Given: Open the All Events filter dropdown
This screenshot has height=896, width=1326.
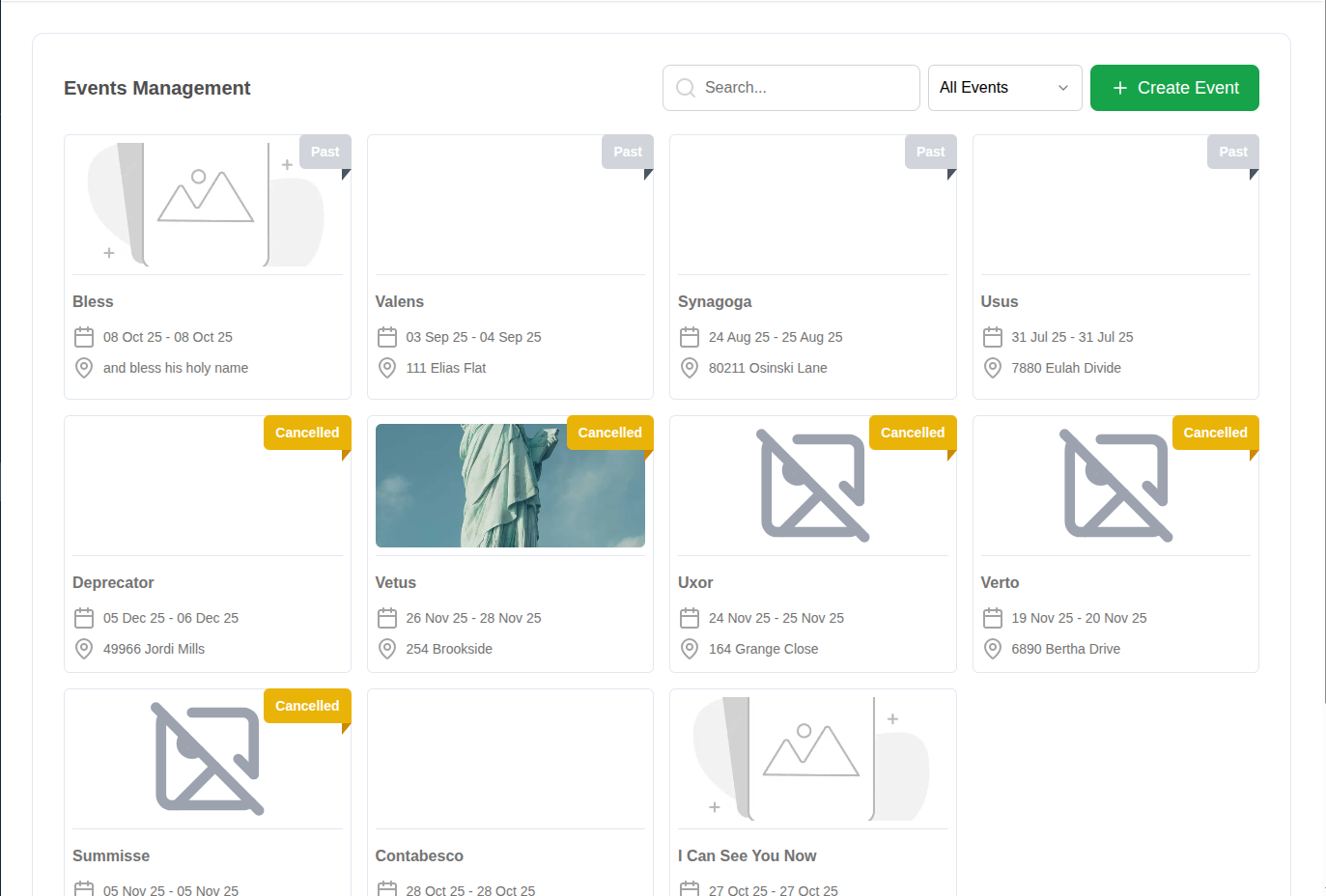Looking at the screenshot, I should pos(1004,88).
